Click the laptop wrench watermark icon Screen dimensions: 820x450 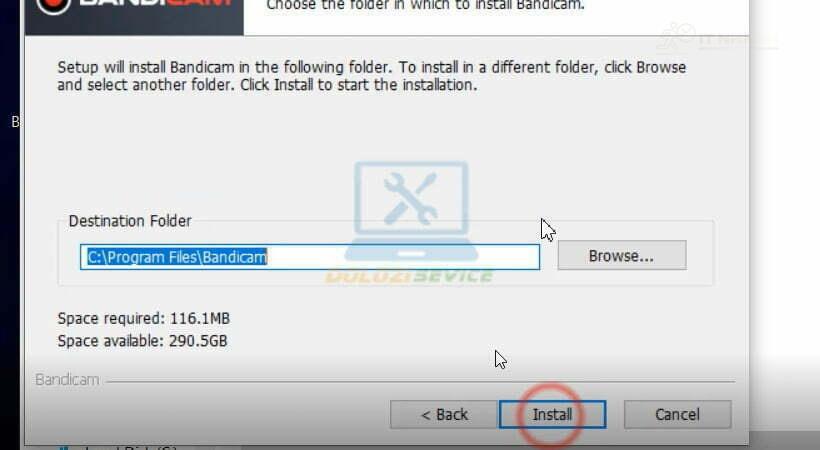411,211
